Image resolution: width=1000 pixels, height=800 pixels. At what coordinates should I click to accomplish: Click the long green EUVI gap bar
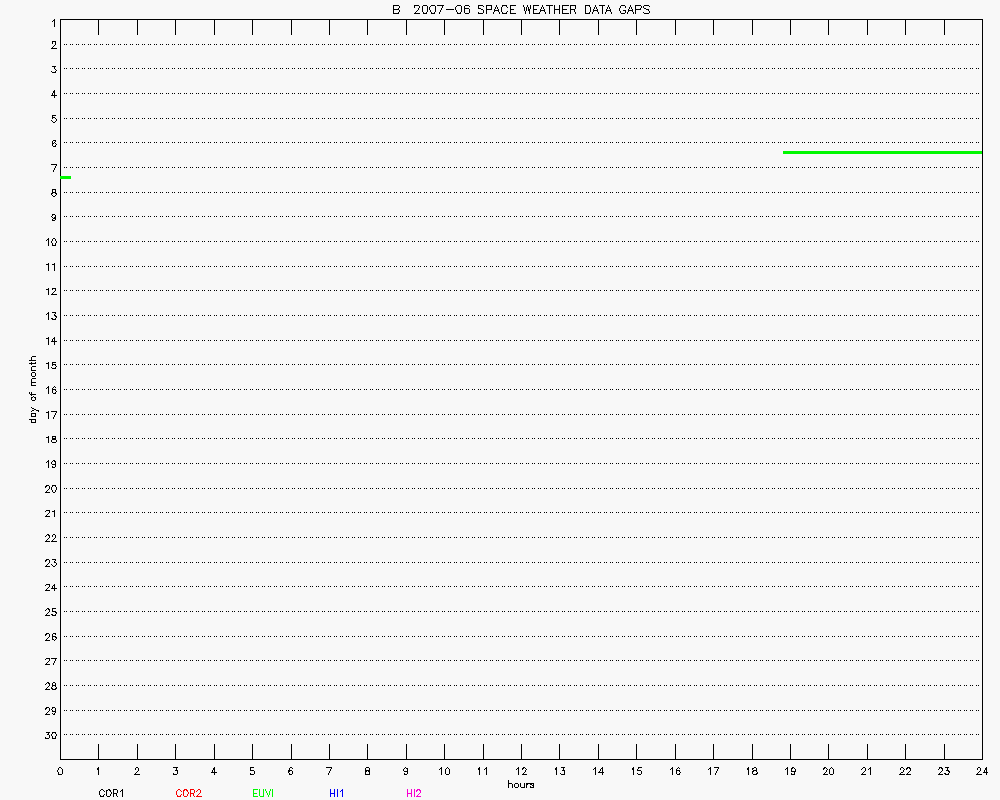pyautogui.click(x=882, y=152)
